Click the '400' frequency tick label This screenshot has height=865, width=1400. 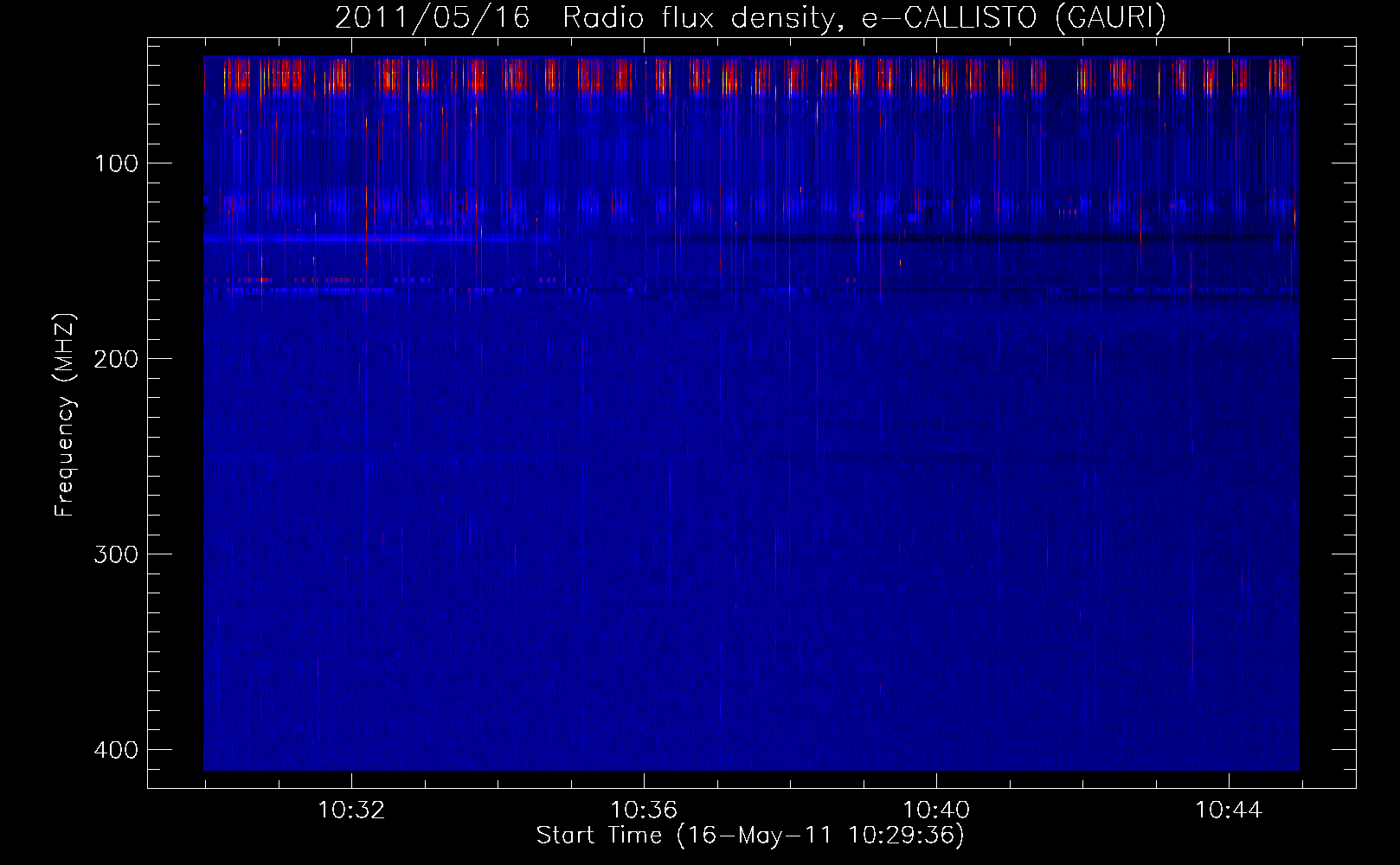click(x=116, y=750)
